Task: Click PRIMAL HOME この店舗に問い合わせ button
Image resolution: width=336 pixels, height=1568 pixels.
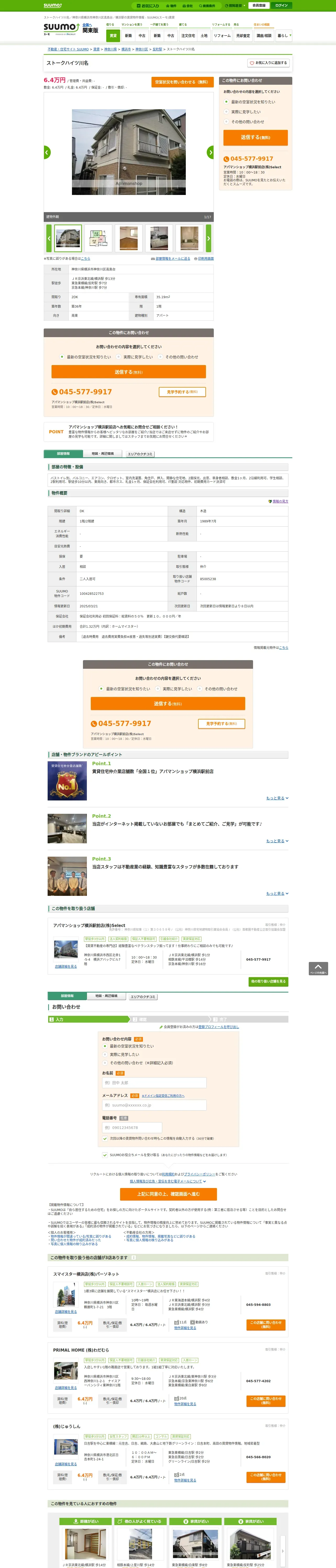Action: [x=266, y=1400]
